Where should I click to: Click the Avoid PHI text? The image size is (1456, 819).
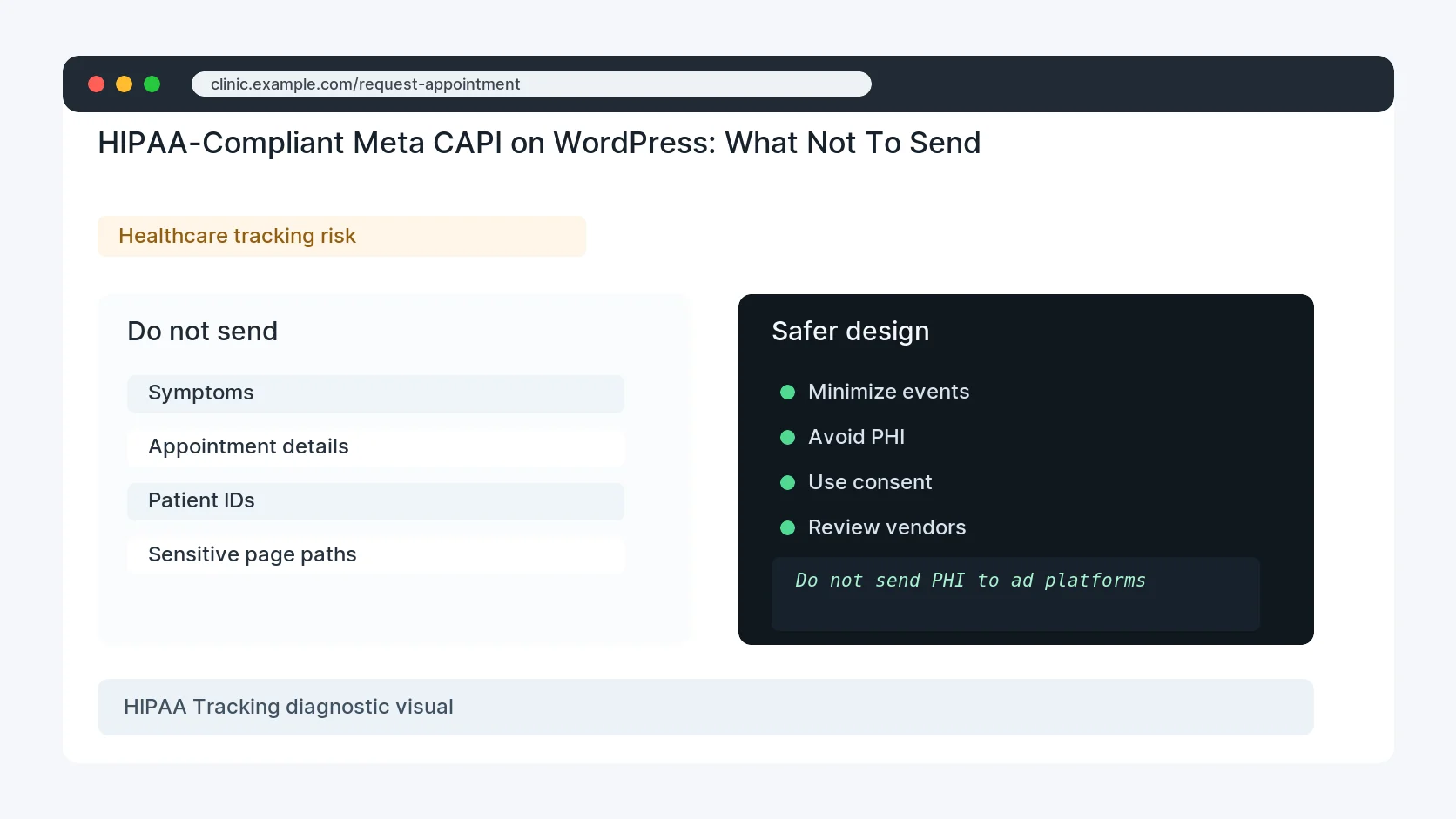(856, 438)
